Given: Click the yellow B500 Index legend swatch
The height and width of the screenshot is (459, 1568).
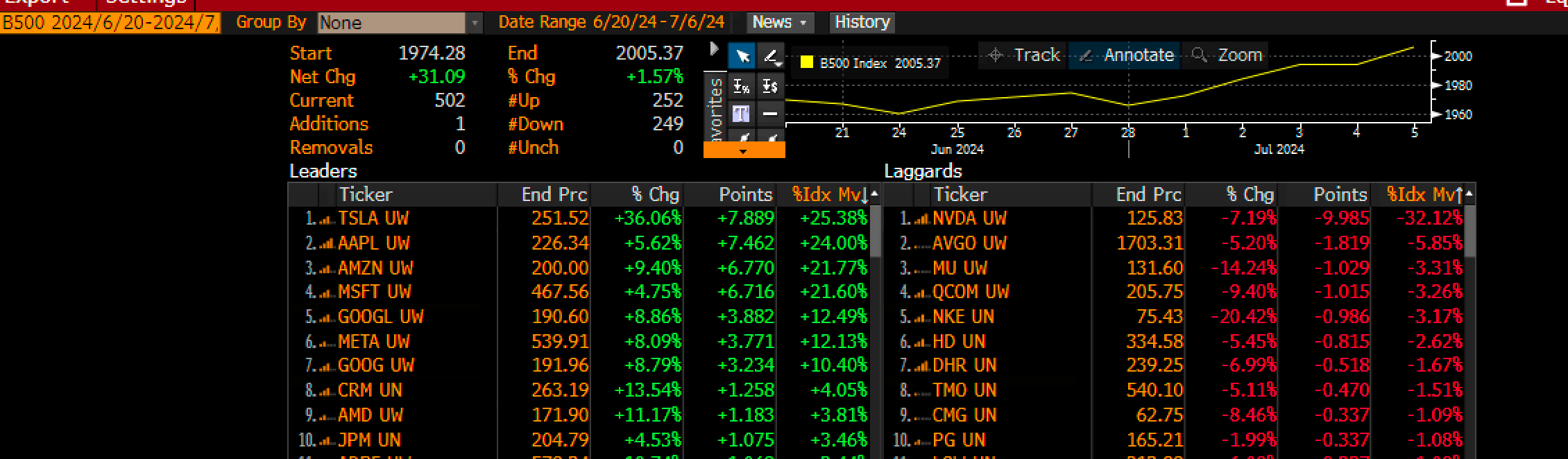Looking at the screenshot, I should pyautogui.click(x=806, y=62).
